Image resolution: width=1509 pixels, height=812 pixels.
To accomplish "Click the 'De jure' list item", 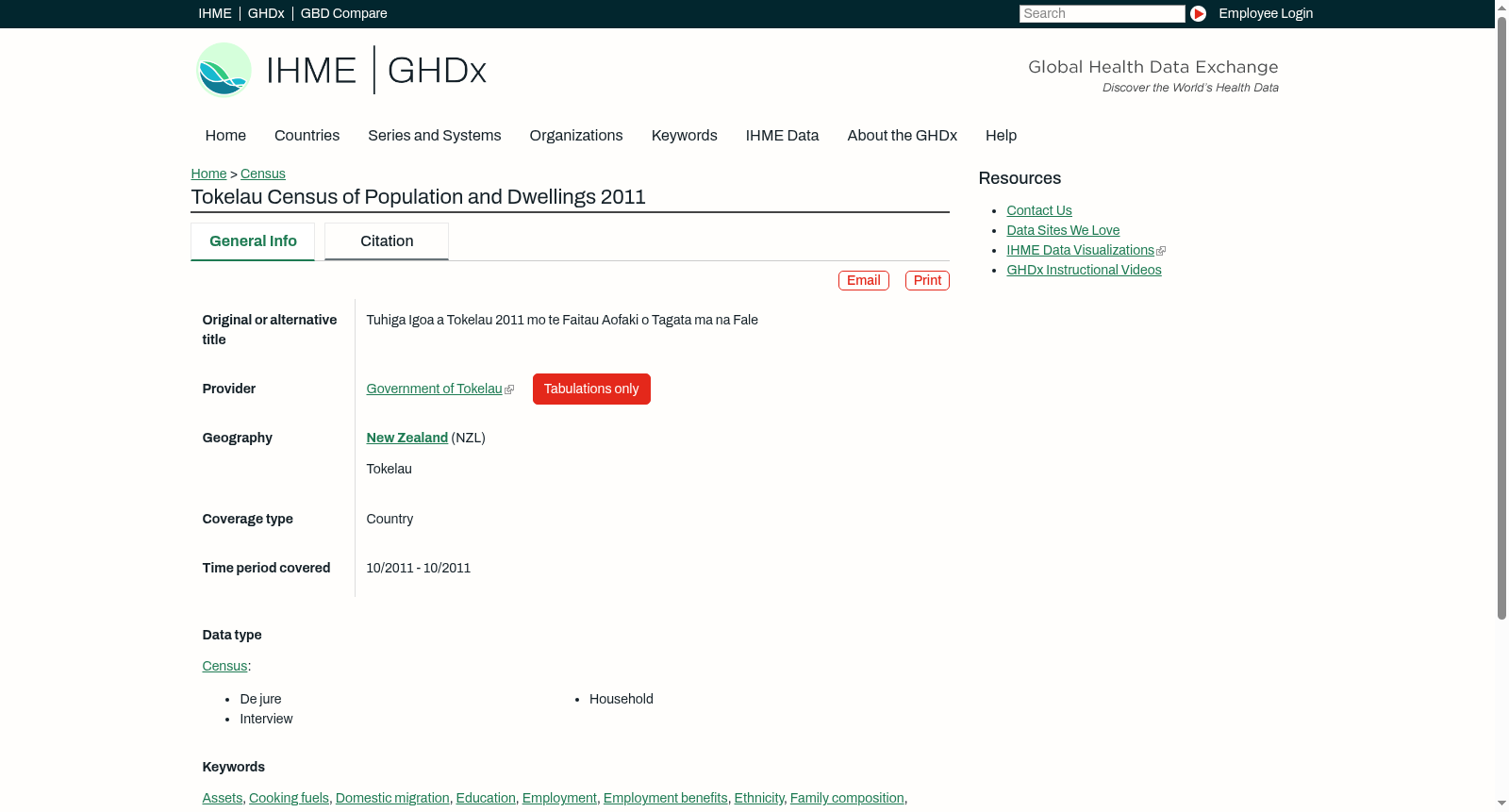I will [260, 699].
